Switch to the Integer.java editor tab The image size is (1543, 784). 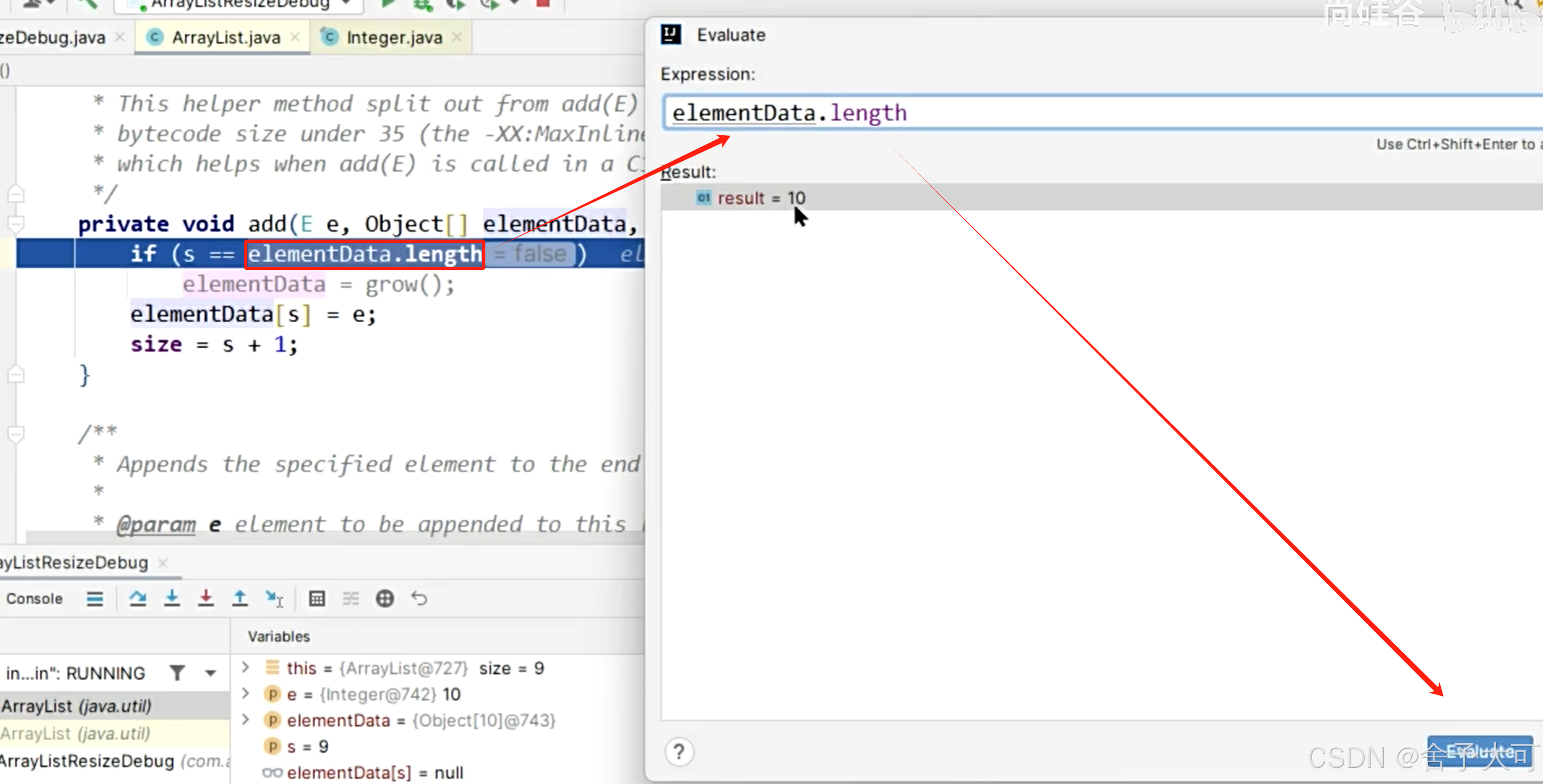(393, 37)
